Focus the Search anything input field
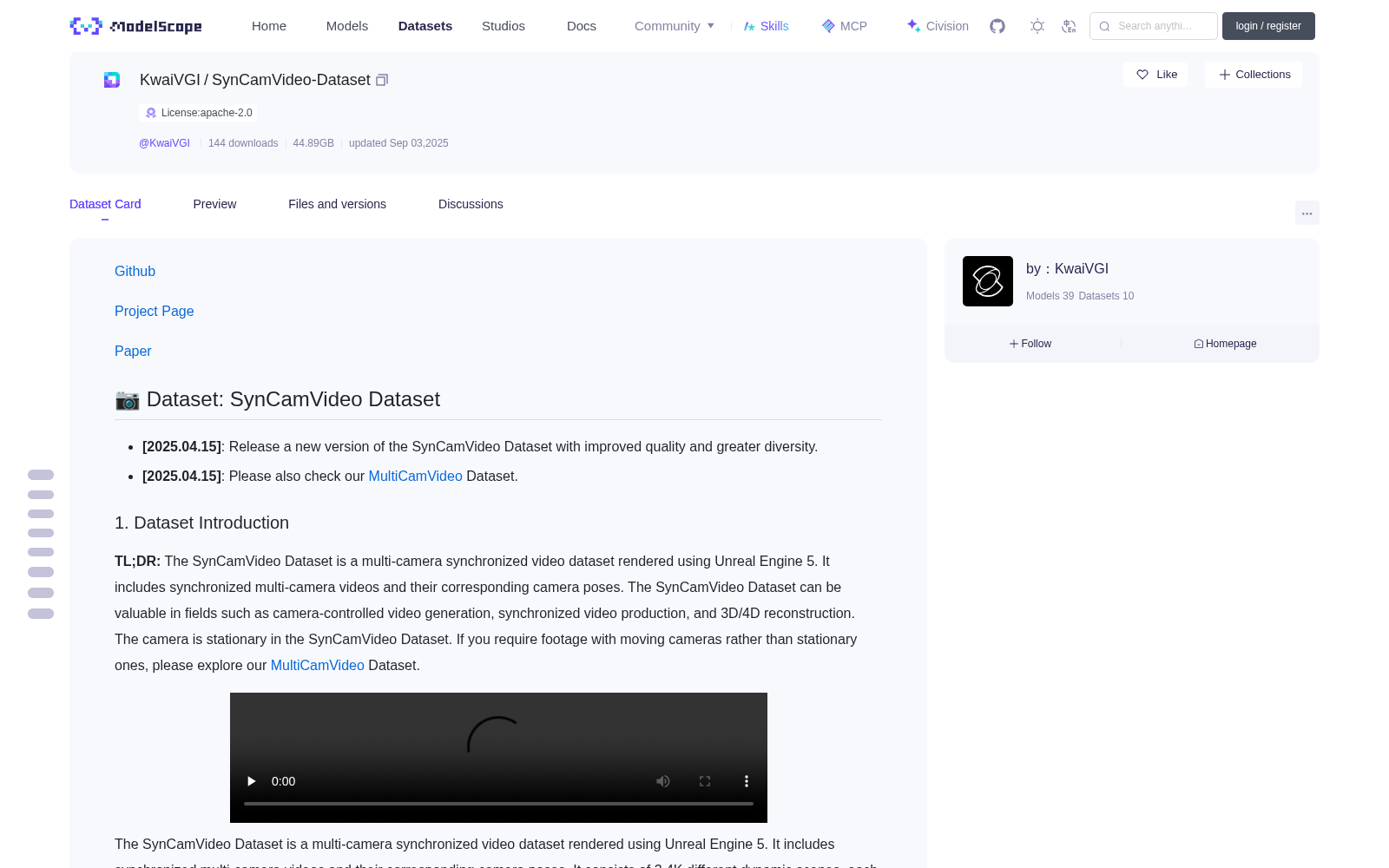 click(1154, 26)
